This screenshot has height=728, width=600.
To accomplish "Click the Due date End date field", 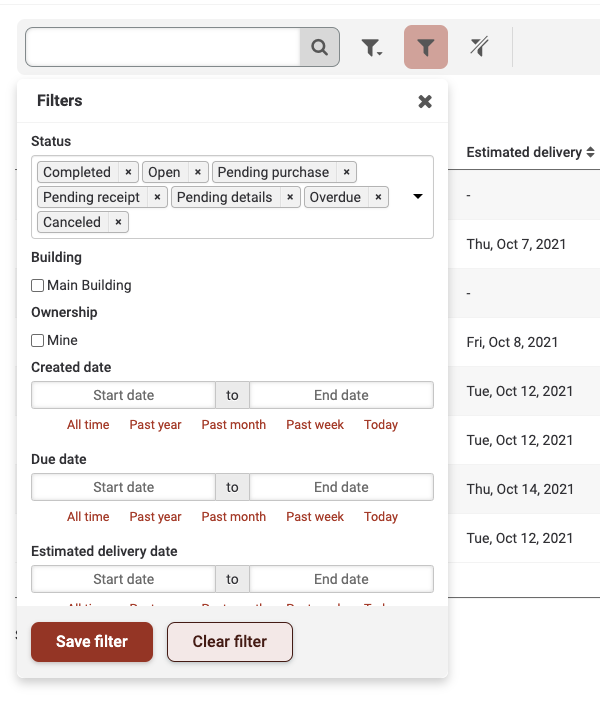I will pos(341,487).
